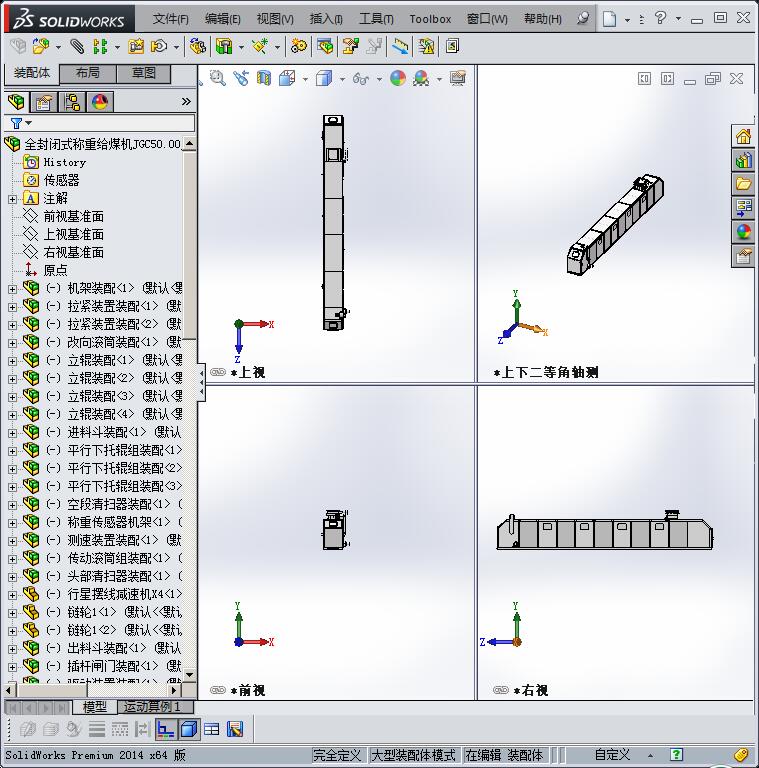
Task: Switch to the ConfigurationManager panel icon
Action: coord(72,102)
